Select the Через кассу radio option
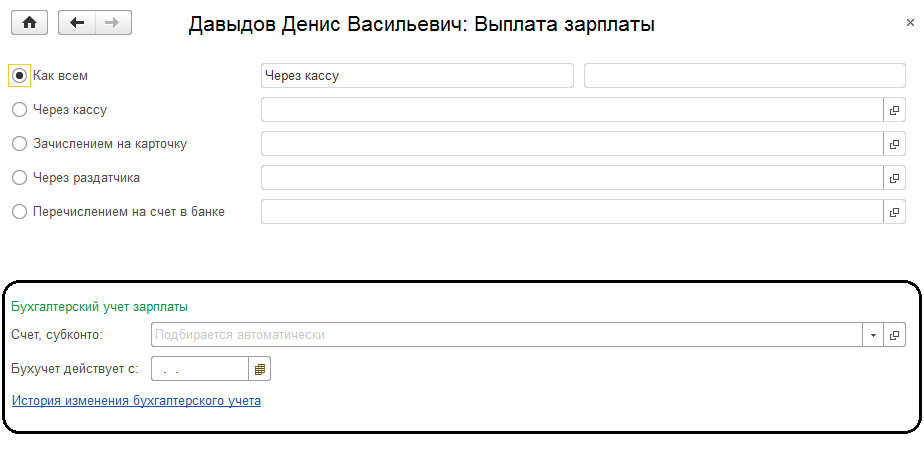 pos(19,110)
